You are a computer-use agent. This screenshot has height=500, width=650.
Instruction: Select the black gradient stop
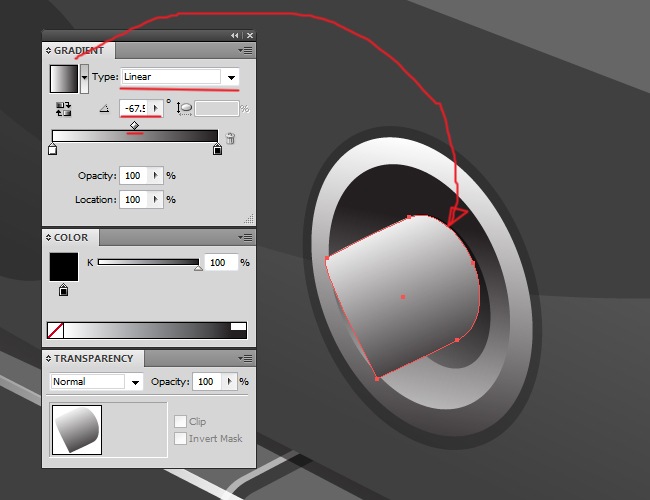(x=217, y=149)
